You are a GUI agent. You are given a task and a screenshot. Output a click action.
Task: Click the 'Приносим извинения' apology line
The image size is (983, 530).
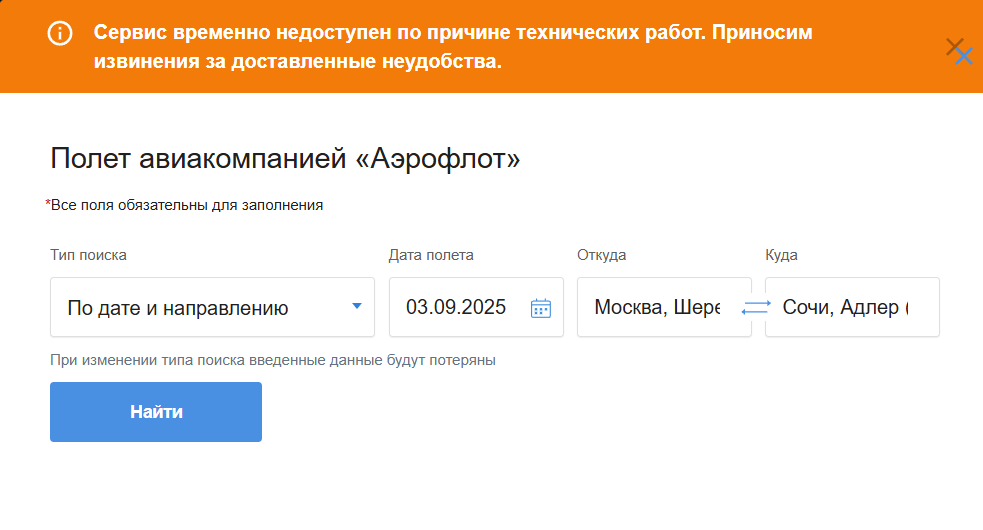coord(298,62)
